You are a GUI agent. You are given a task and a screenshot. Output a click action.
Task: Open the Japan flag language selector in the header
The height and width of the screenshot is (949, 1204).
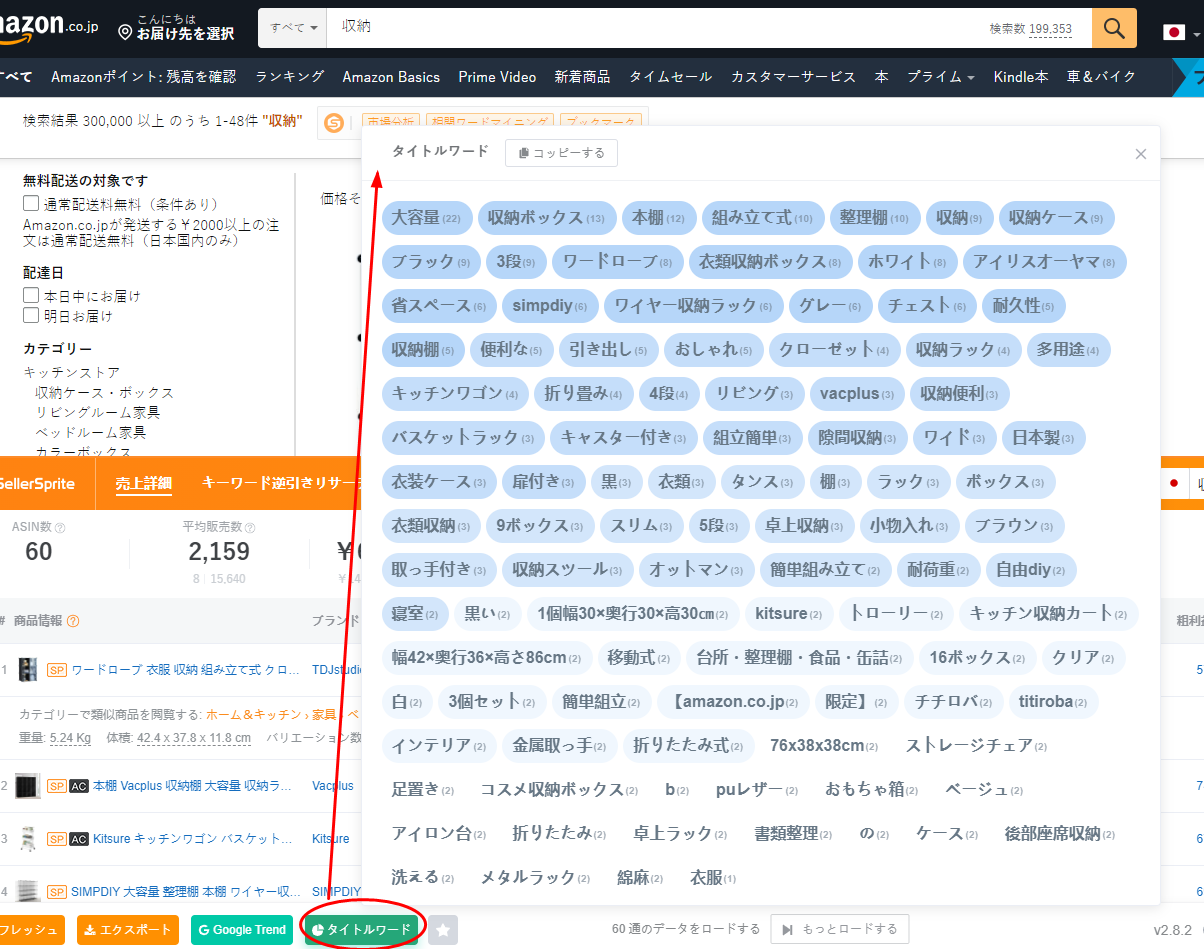point(1180,32)
